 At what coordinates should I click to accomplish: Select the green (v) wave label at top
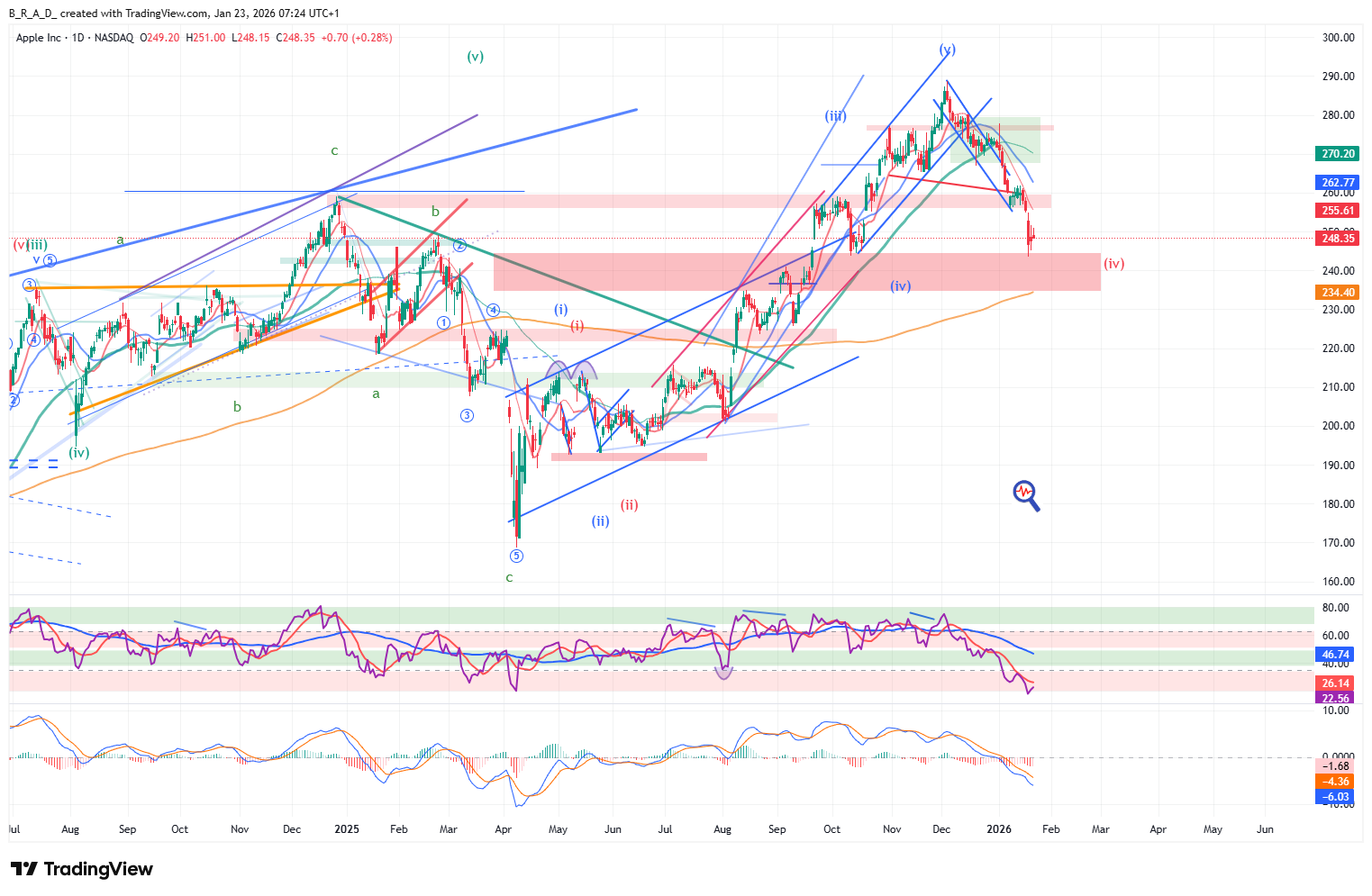pyautogui.click(x=475, y=57)
